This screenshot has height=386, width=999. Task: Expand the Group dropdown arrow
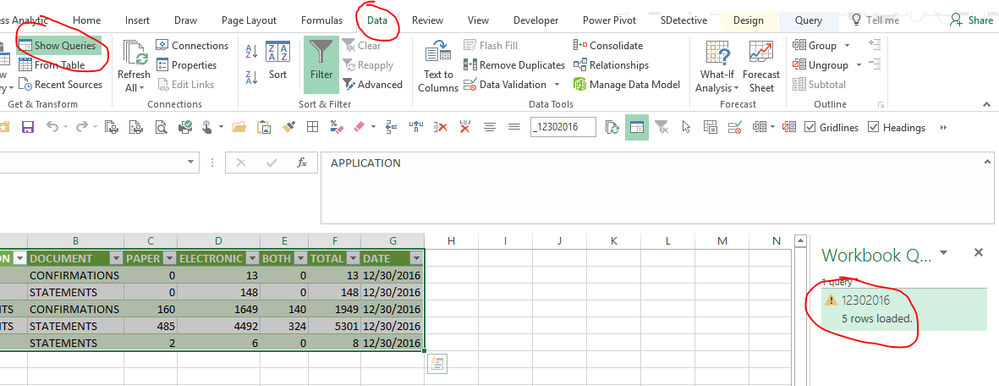pyautogui.click(x=847, y=46)
